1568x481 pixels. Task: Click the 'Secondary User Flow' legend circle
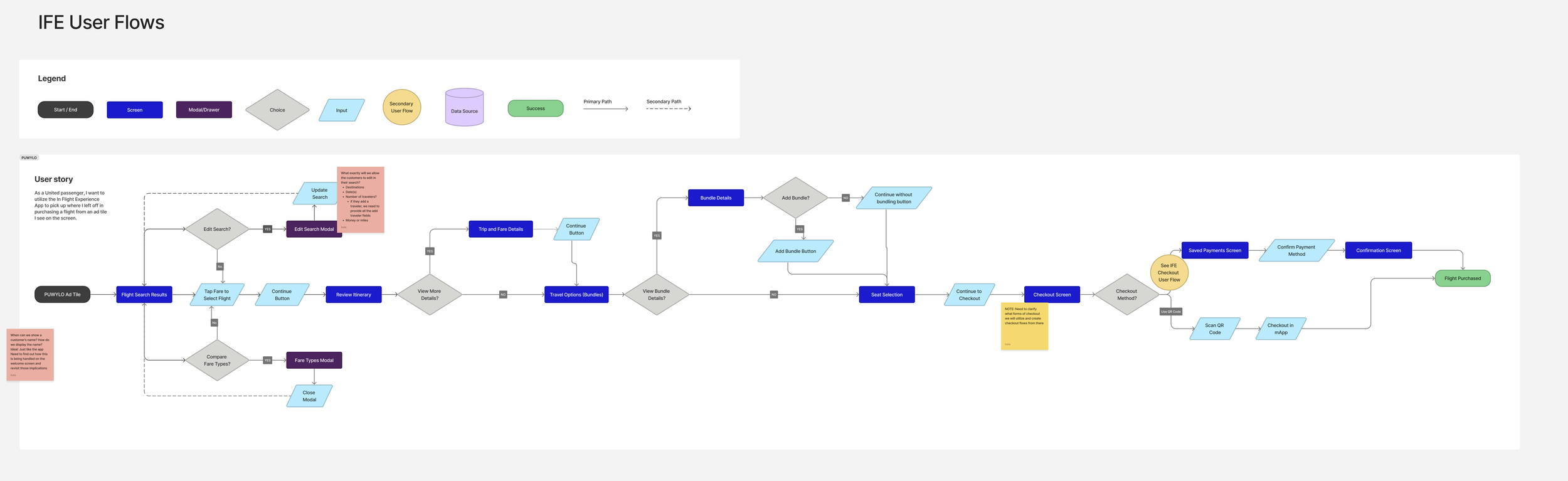click(401, 107)
